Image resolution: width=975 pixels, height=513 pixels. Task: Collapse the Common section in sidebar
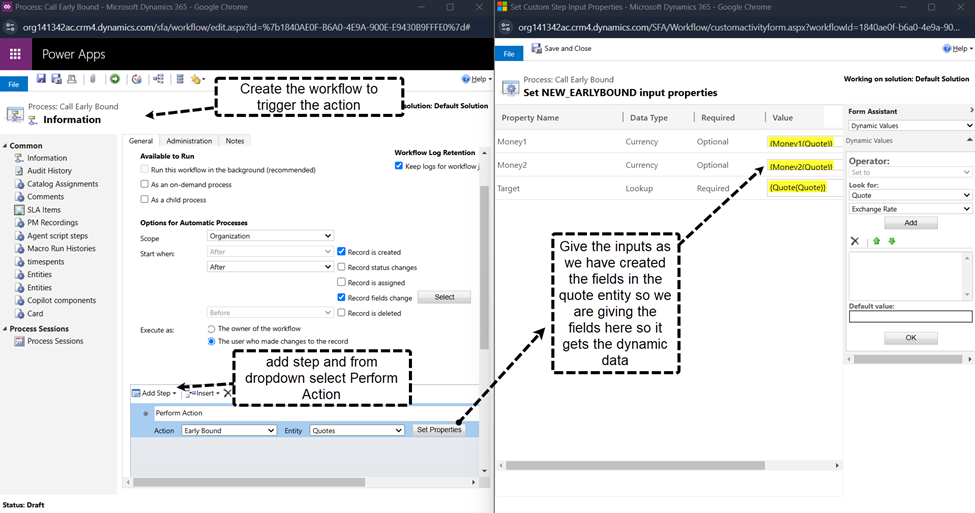(x=5, y=146)
